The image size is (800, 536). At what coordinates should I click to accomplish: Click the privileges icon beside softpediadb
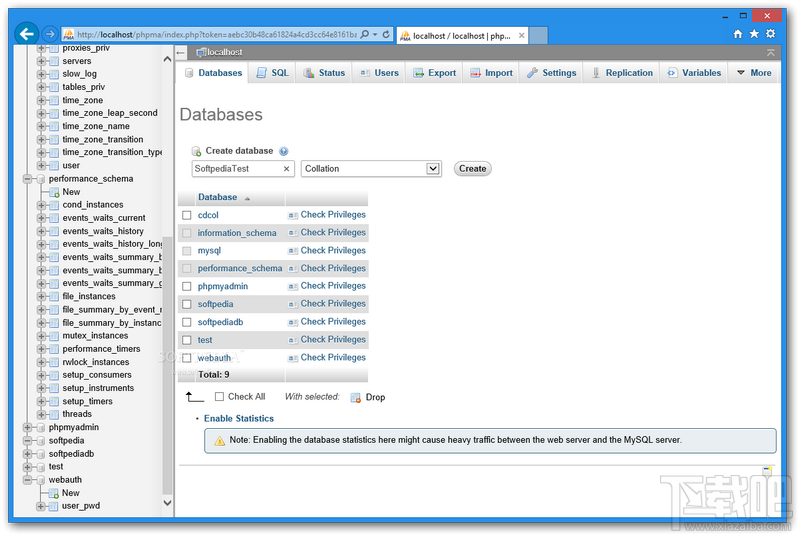(x=293, y=322)
